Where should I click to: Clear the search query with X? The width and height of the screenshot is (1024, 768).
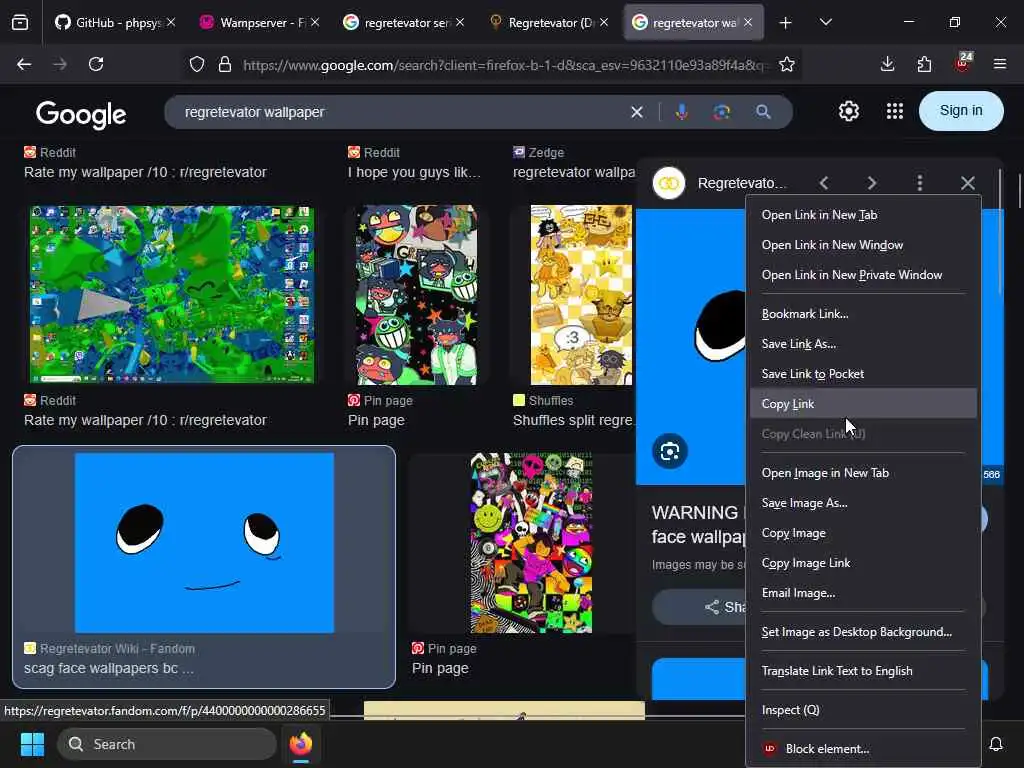click(x=637, y=112)
